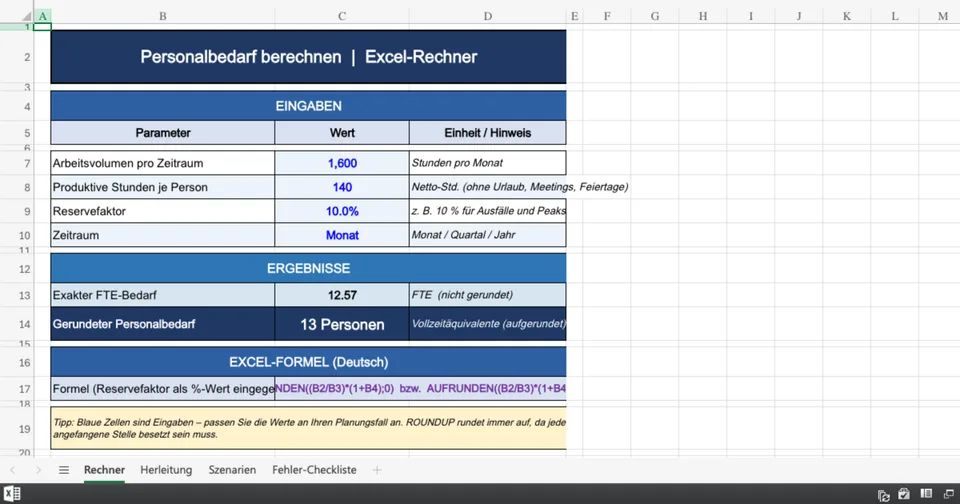
Task: Click the title cell 'Personalbedarf berechnen | Excel-Rechner'
Action: [x=309, y=57]
